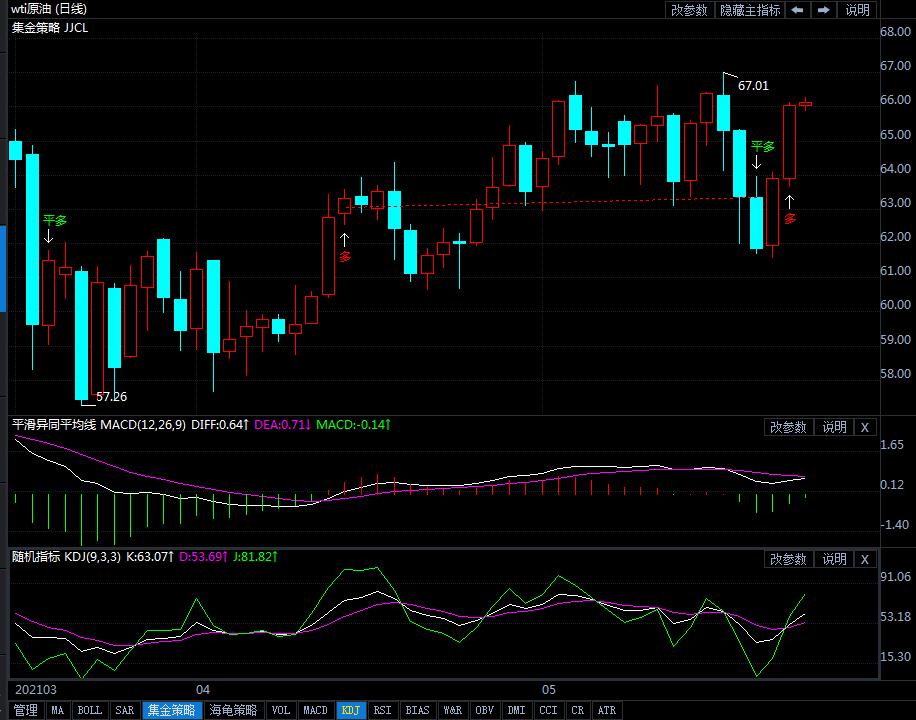The height and width of the screenshot is (720, 916).
Task: Click the 67.01 high price marker
Action: click(x=753, y=86)
